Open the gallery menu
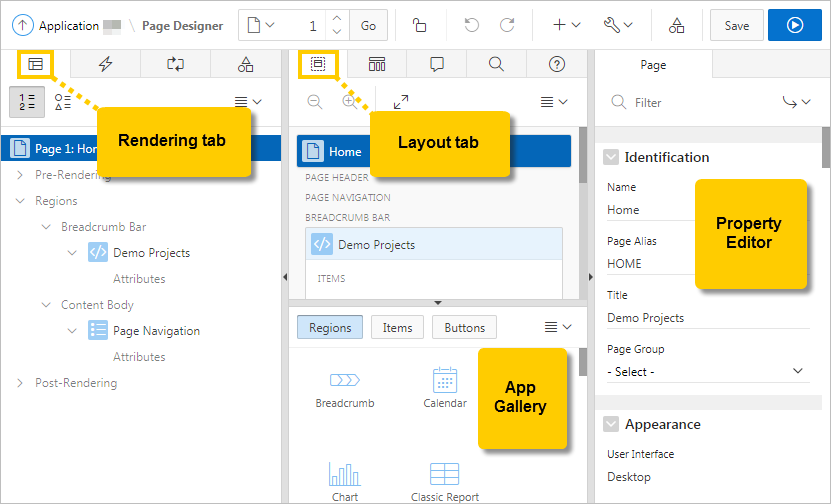This screenshot has height=504, width=831. point(558,327)
